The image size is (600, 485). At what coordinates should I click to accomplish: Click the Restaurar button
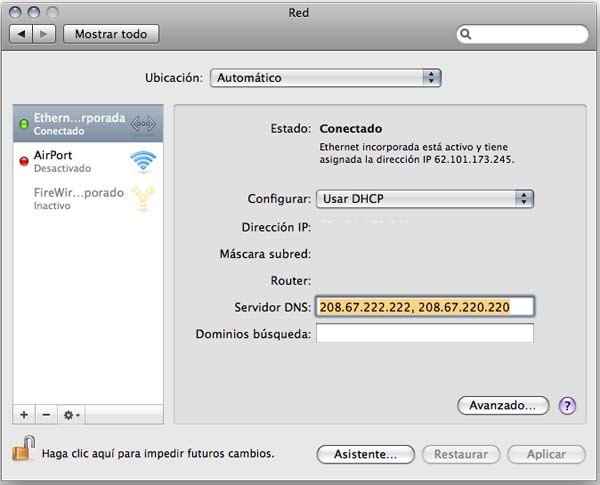(461, 454)
